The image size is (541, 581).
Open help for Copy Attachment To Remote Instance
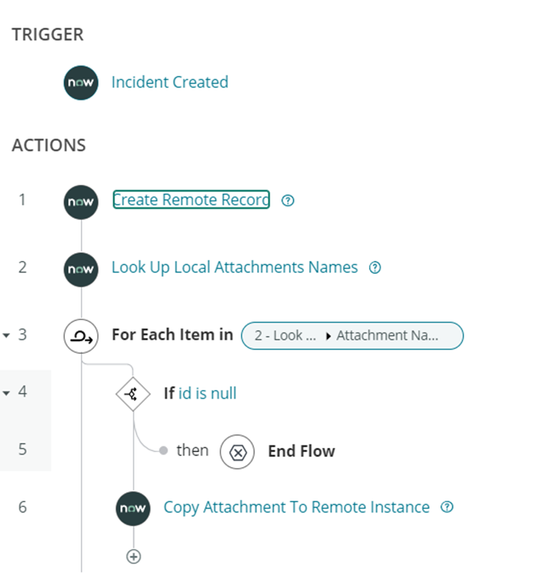[x=447, y=507]
